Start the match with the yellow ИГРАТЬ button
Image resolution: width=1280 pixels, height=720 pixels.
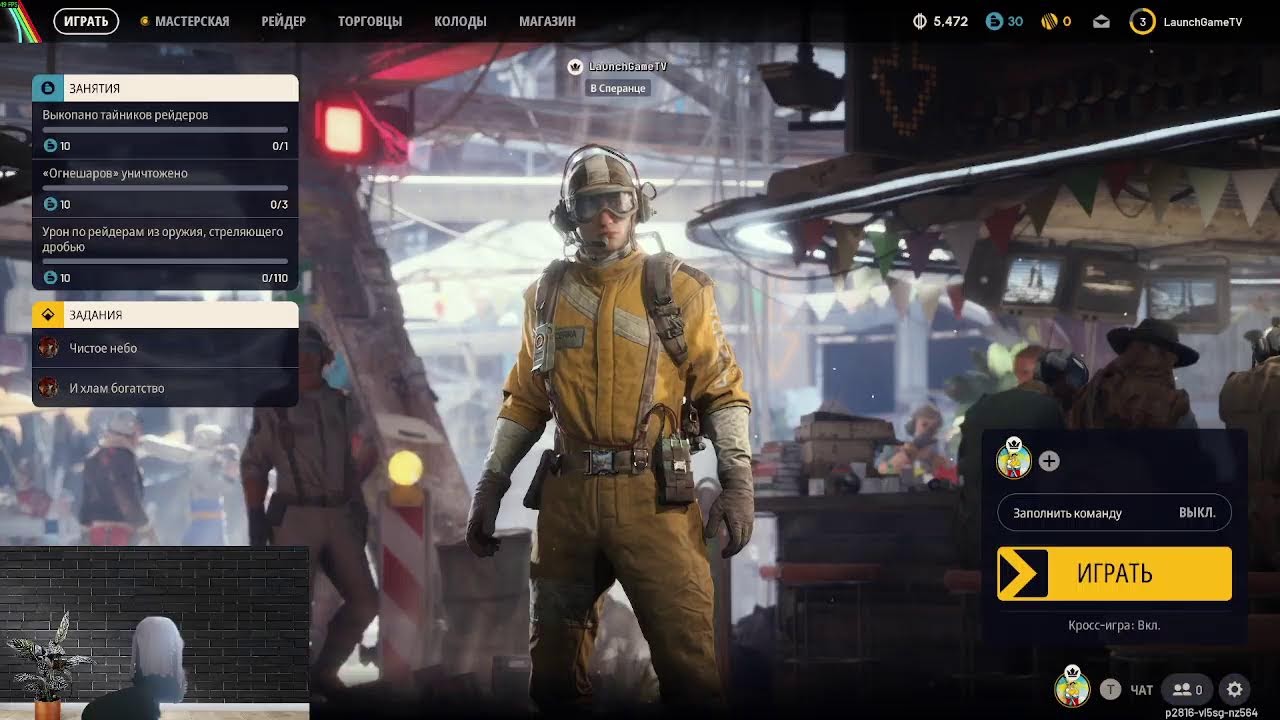pos(1114,574)
